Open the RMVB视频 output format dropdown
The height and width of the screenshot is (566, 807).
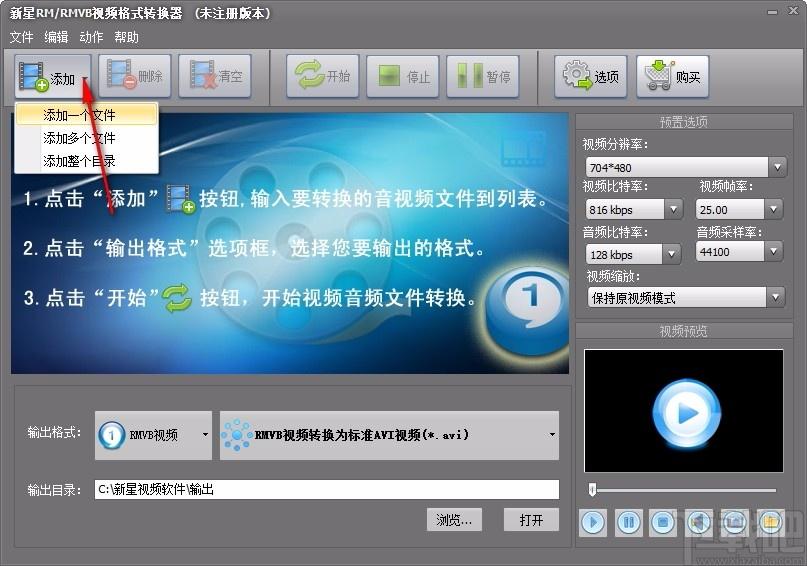[x=153, y=435]
